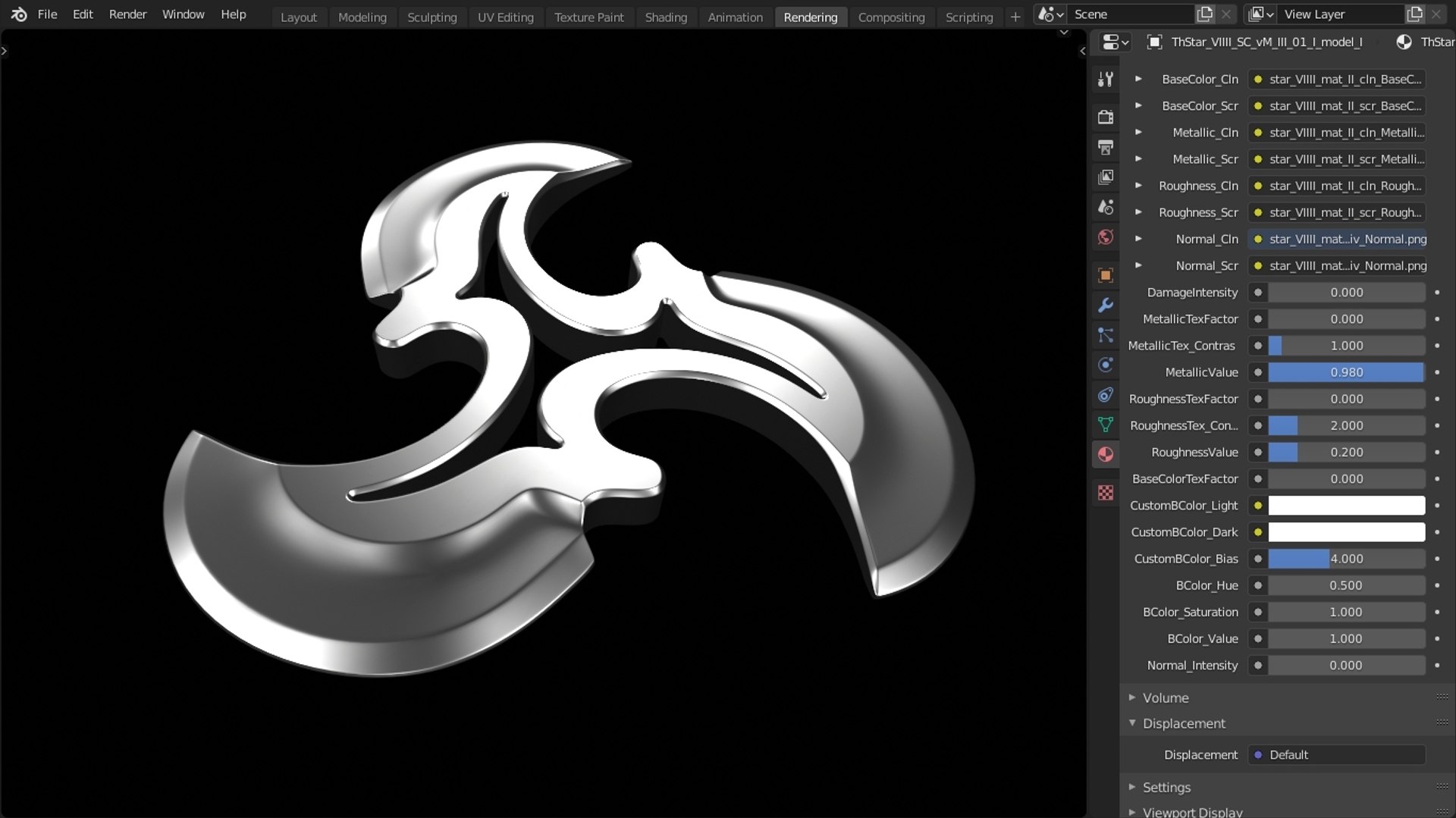Expand the Normal_Scr input

pyautogui.click(x=1138, y=265)
